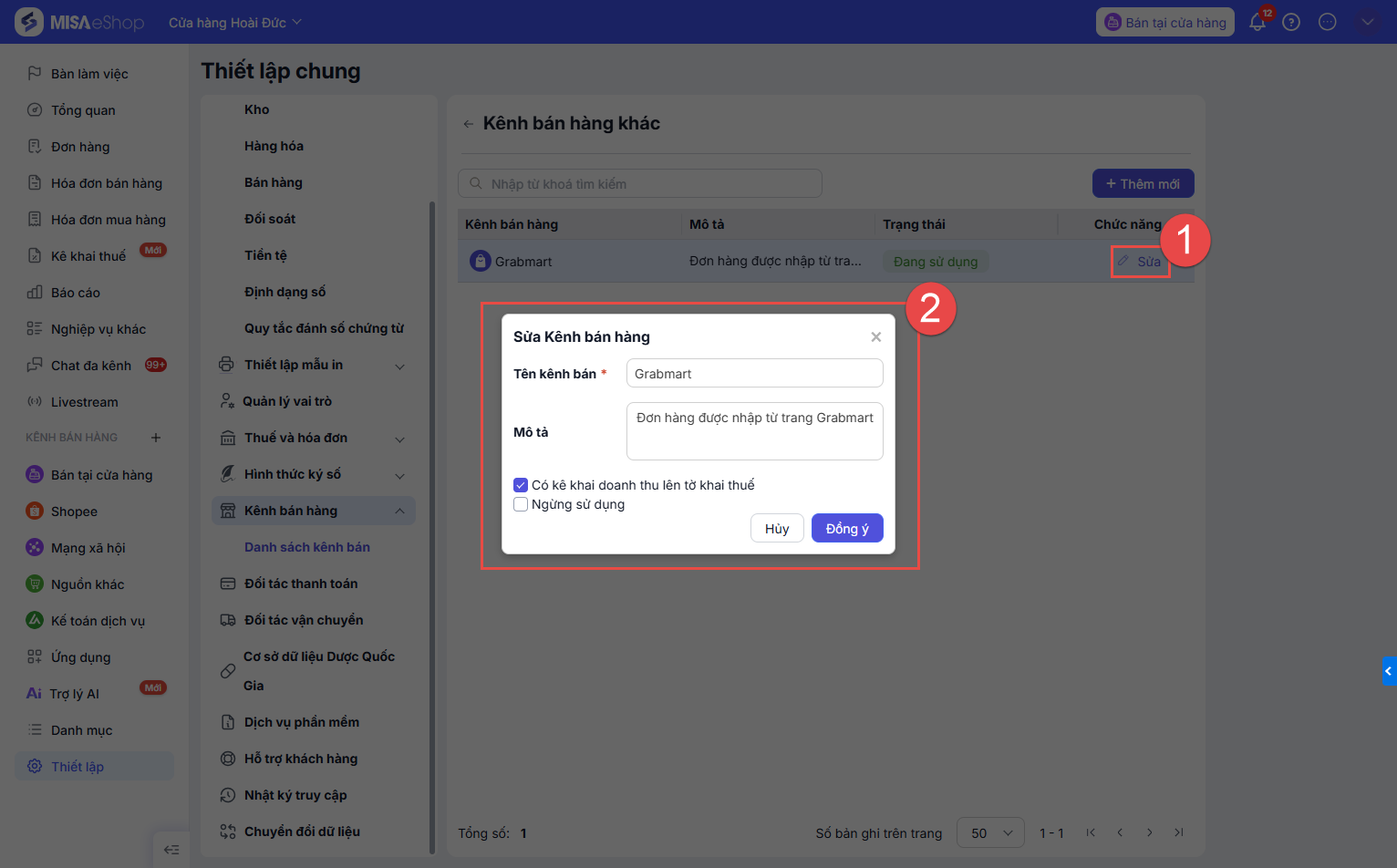Viewport: 1397px width, 868px height.
Task: Open the Shopee channel icon
Action: pyautogui.click(x=35, y=511)
